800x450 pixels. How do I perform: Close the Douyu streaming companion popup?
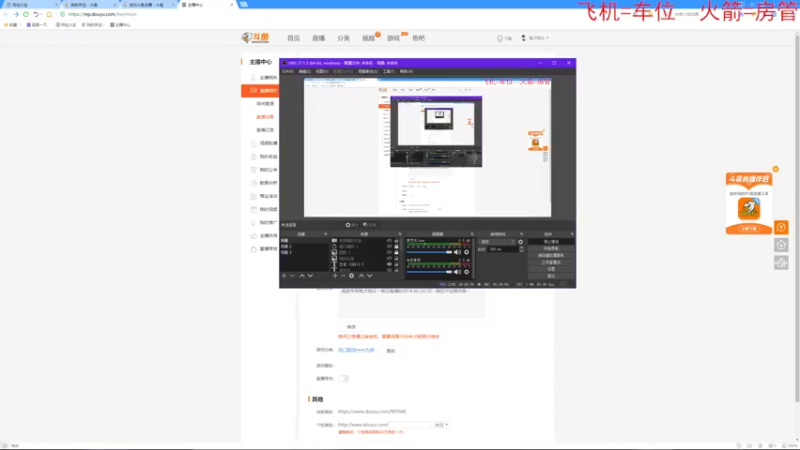[776, 169]
